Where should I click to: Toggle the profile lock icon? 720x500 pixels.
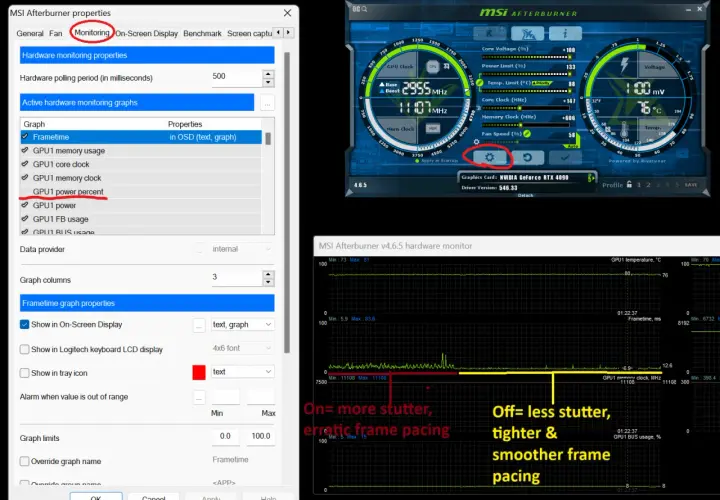[629, 185]
